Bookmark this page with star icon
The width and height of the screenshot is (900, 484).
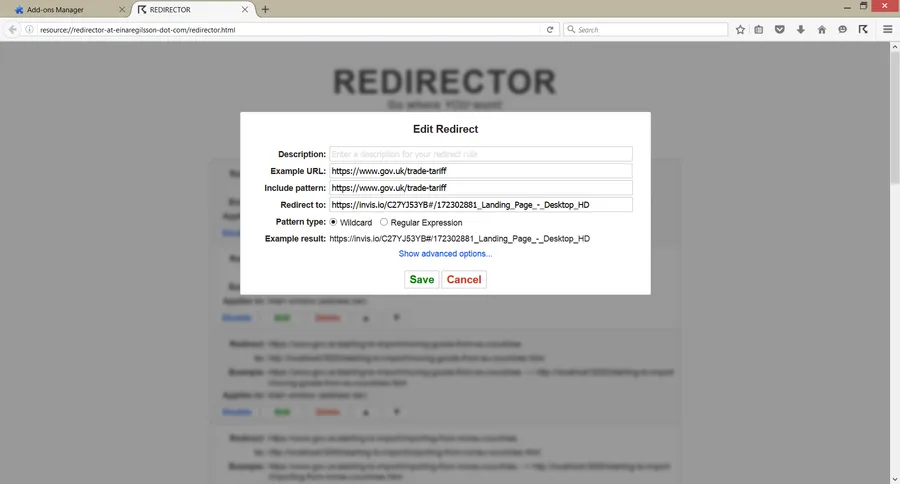point(740,29)
